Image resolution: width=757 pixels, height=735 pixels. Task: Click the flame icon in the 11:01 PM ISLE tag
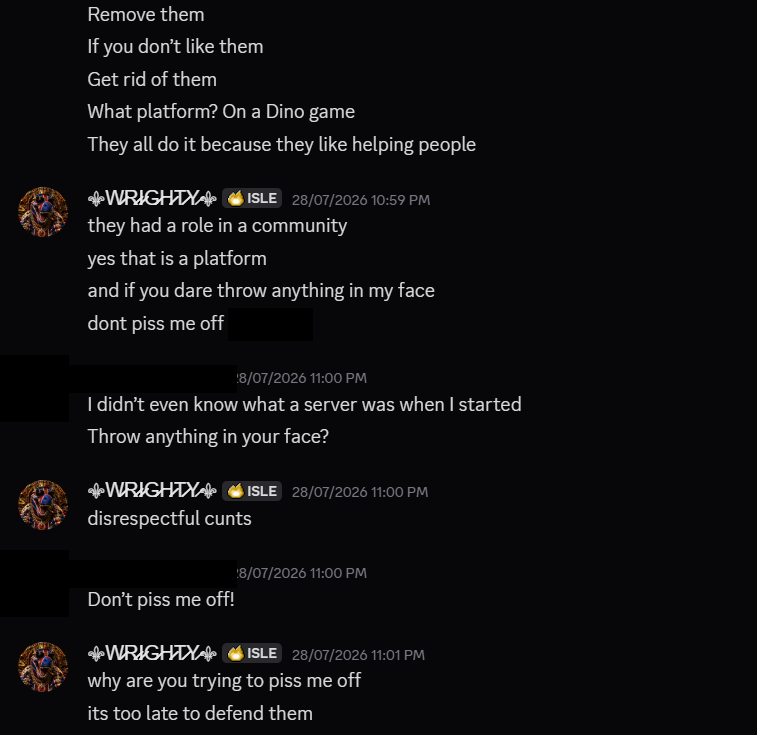coord(236,653)
